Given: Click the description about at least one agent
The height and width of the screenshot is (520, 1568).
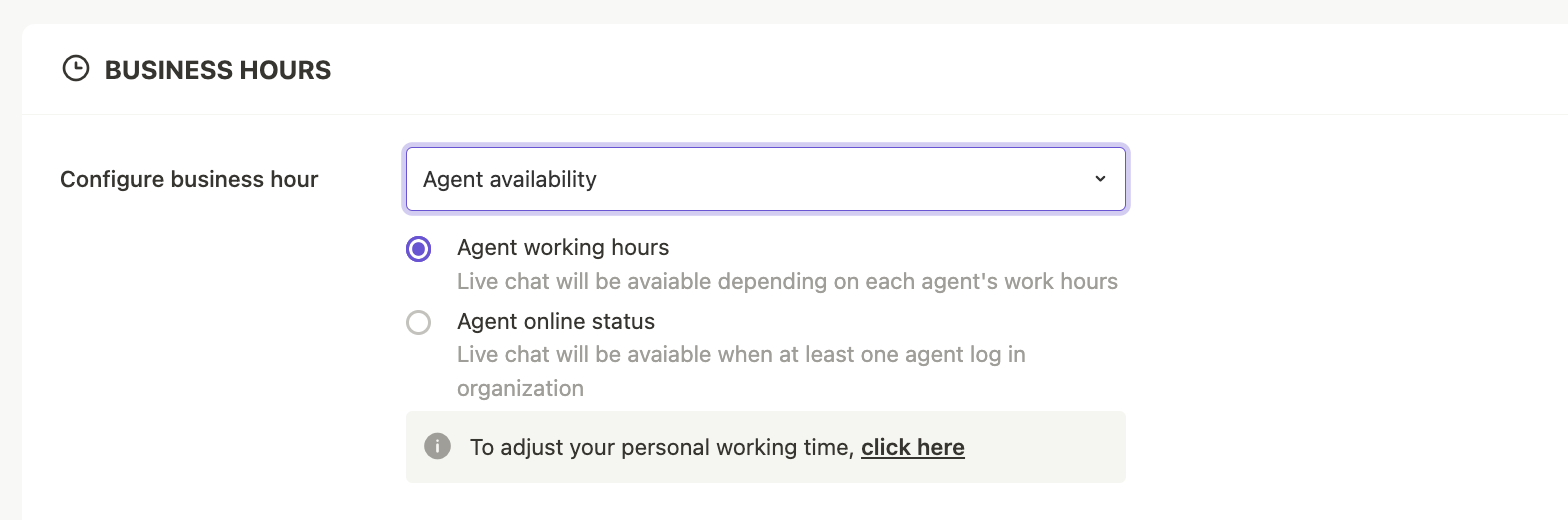Looking at the screenshot, I should pyautogui.click(x=741, y=371).
